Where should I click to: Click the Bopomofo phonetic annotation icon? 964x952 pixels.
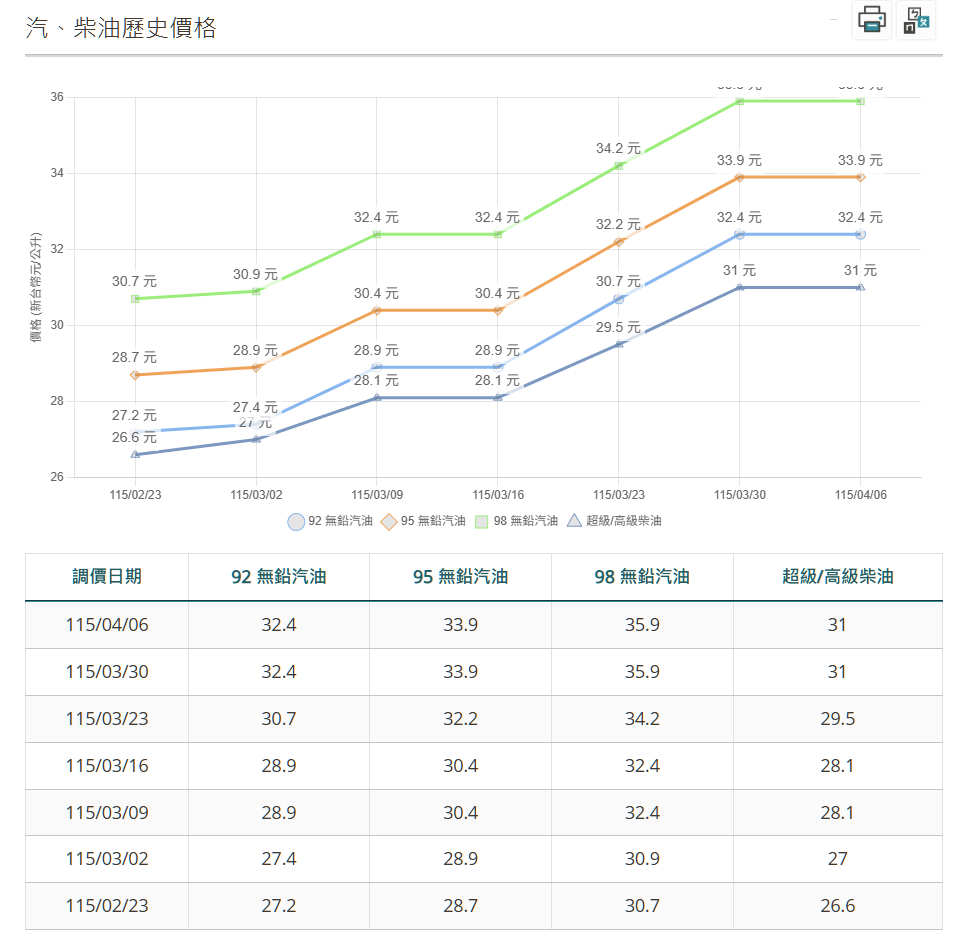point(916,20)
